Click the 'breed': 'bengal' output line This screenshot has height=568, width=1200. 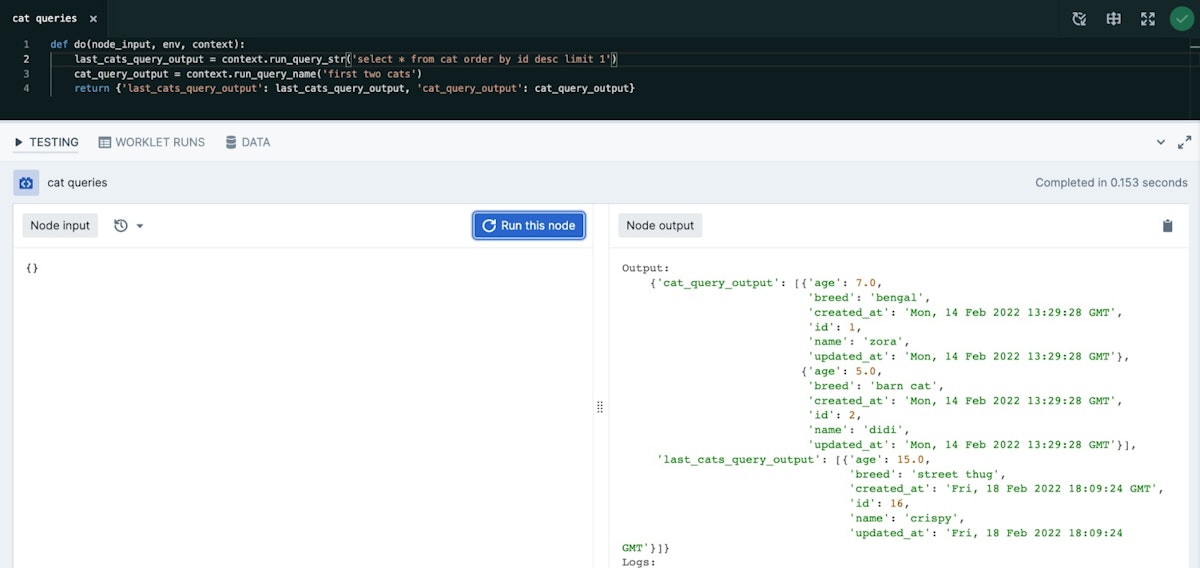click(x=870, y=298)
